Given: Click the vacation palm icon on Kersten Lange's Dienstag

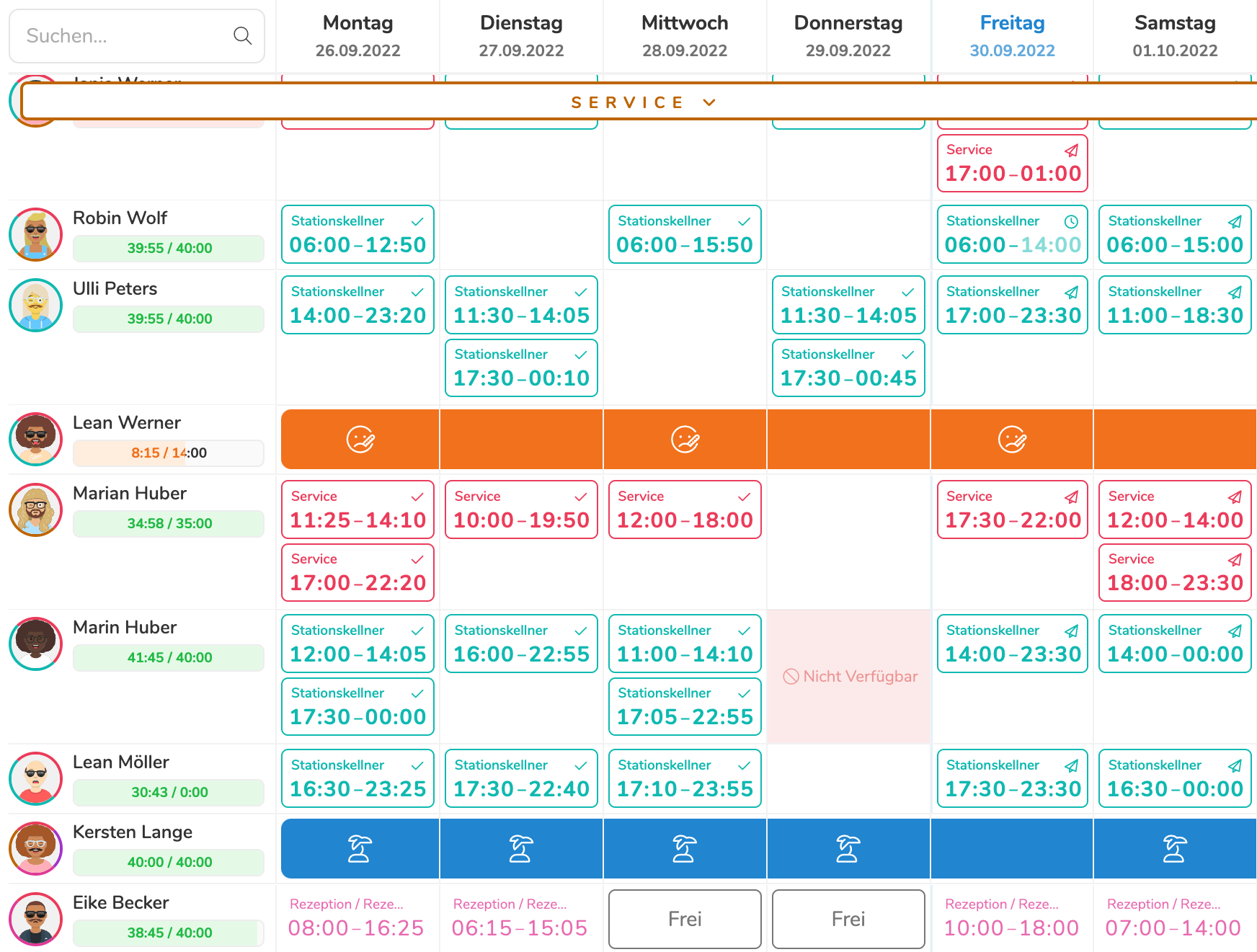Looking at the screenshot, I should point(521,848).
